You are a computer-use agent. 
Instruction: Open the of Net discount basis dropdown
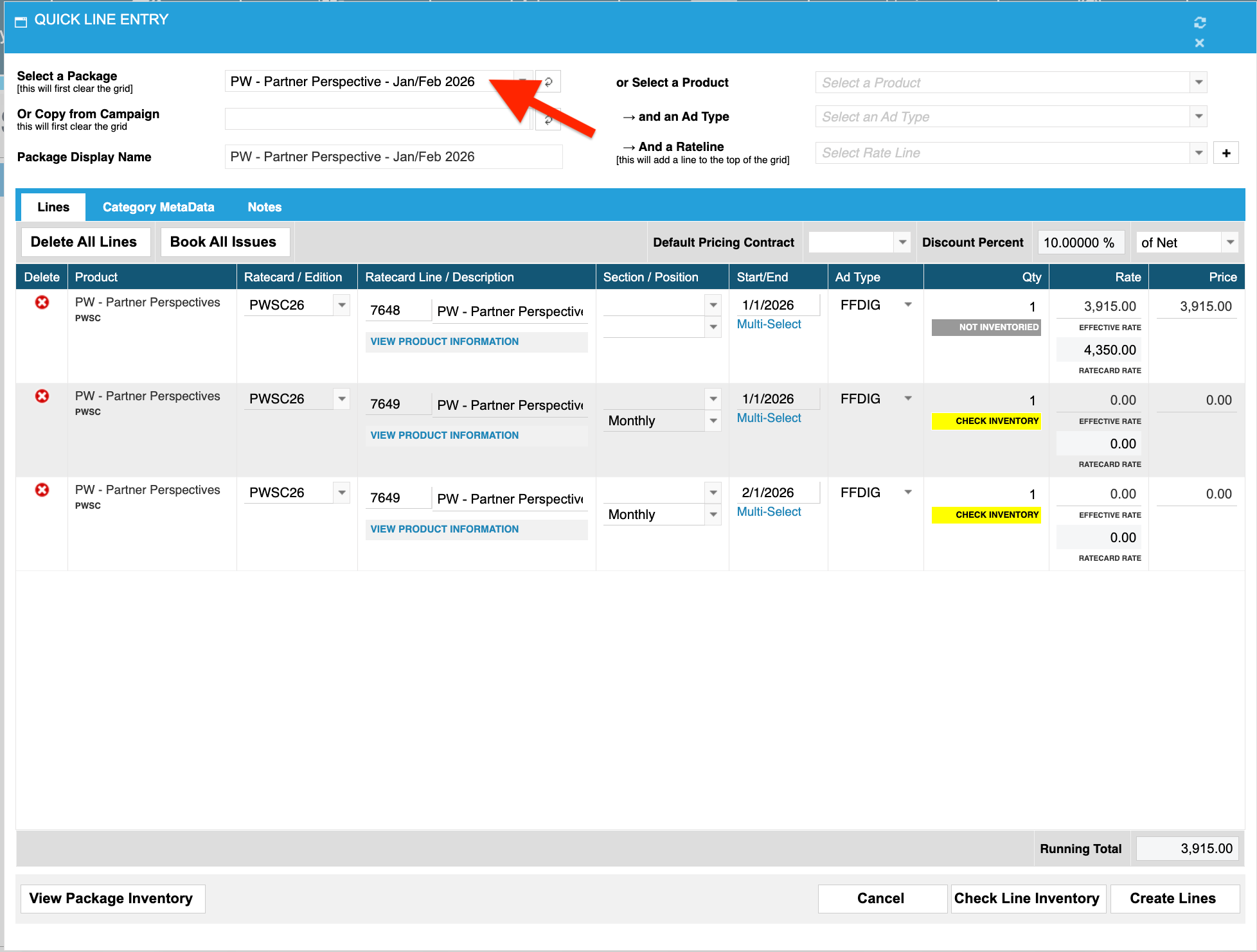(x=1229, y=242)
